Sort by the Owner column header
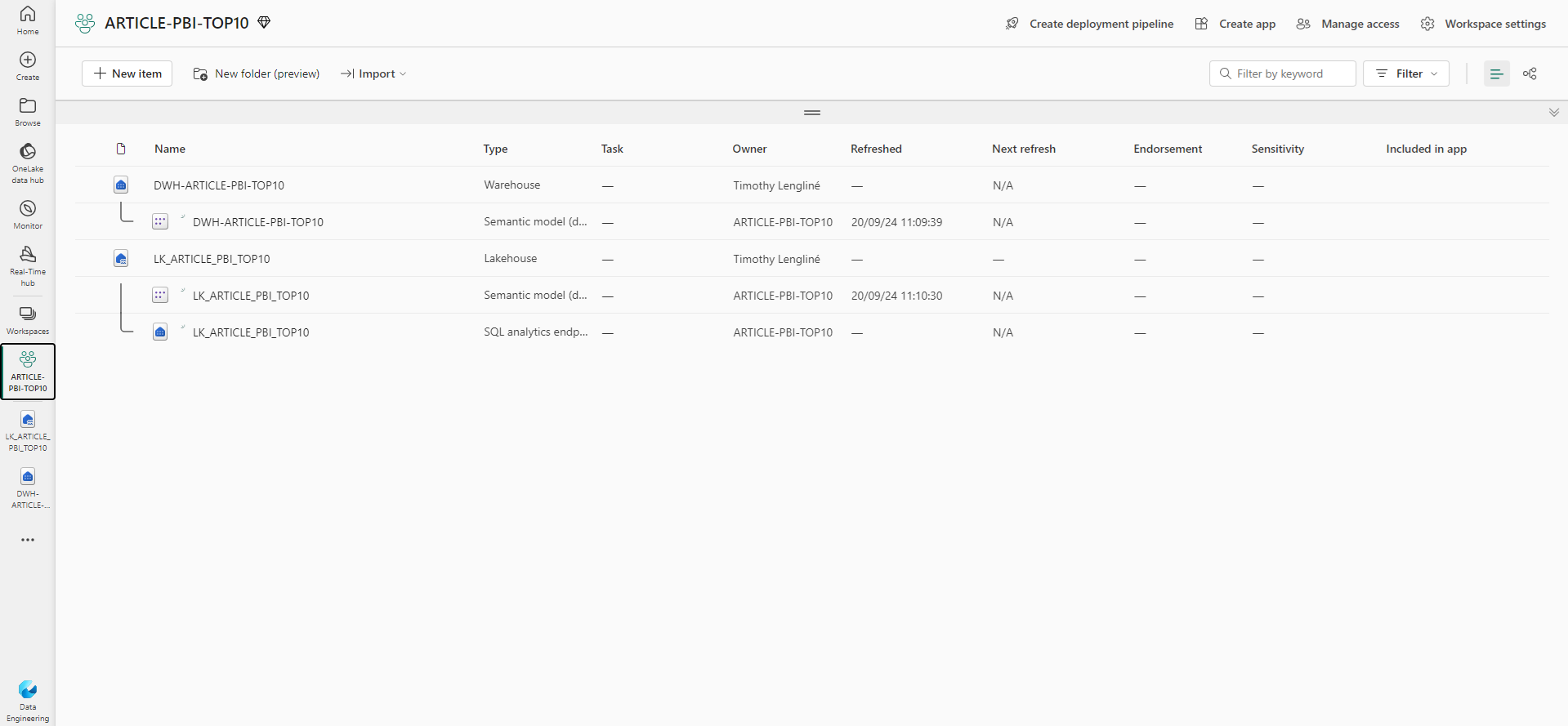 pyautogui.click(x=749, y=149)
